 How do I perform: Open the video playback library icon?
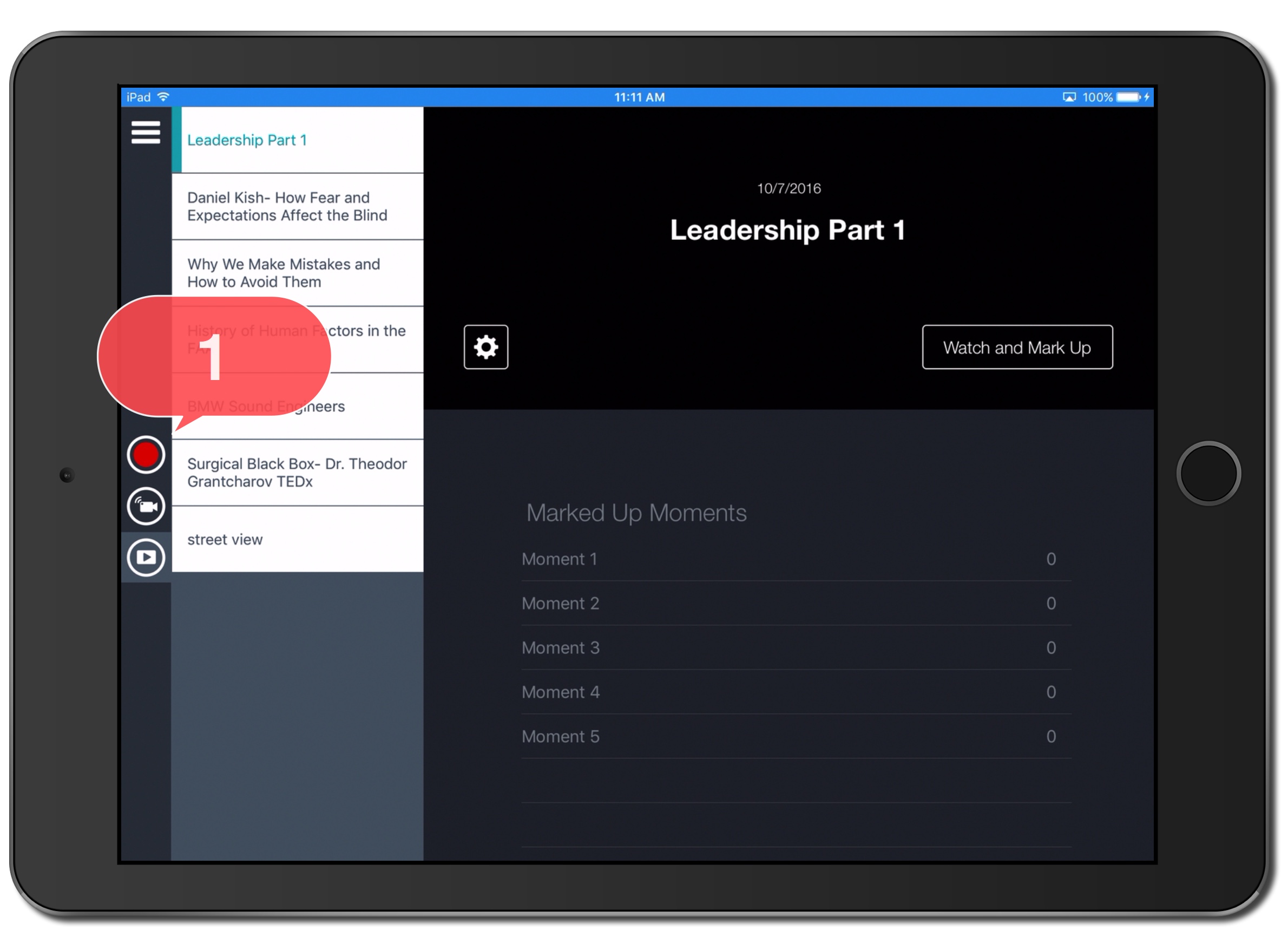tap(146, 558)
